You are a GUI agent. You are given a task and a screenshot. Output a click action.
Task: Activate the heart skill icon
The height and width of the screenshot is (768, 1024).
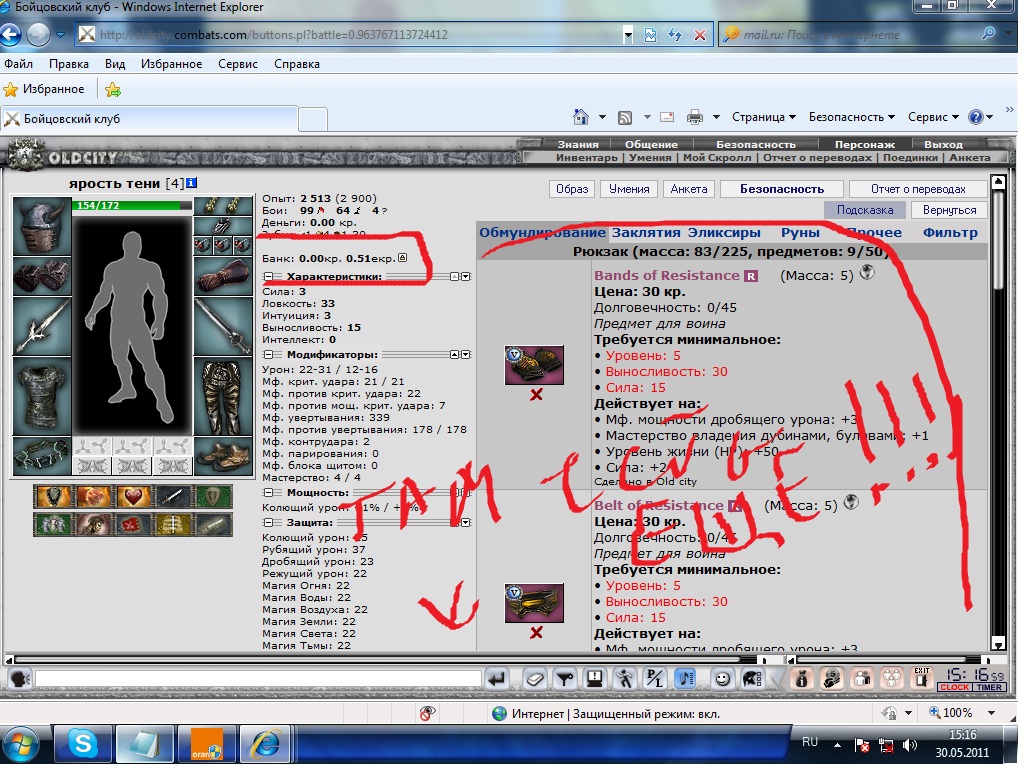pos(133,497)
